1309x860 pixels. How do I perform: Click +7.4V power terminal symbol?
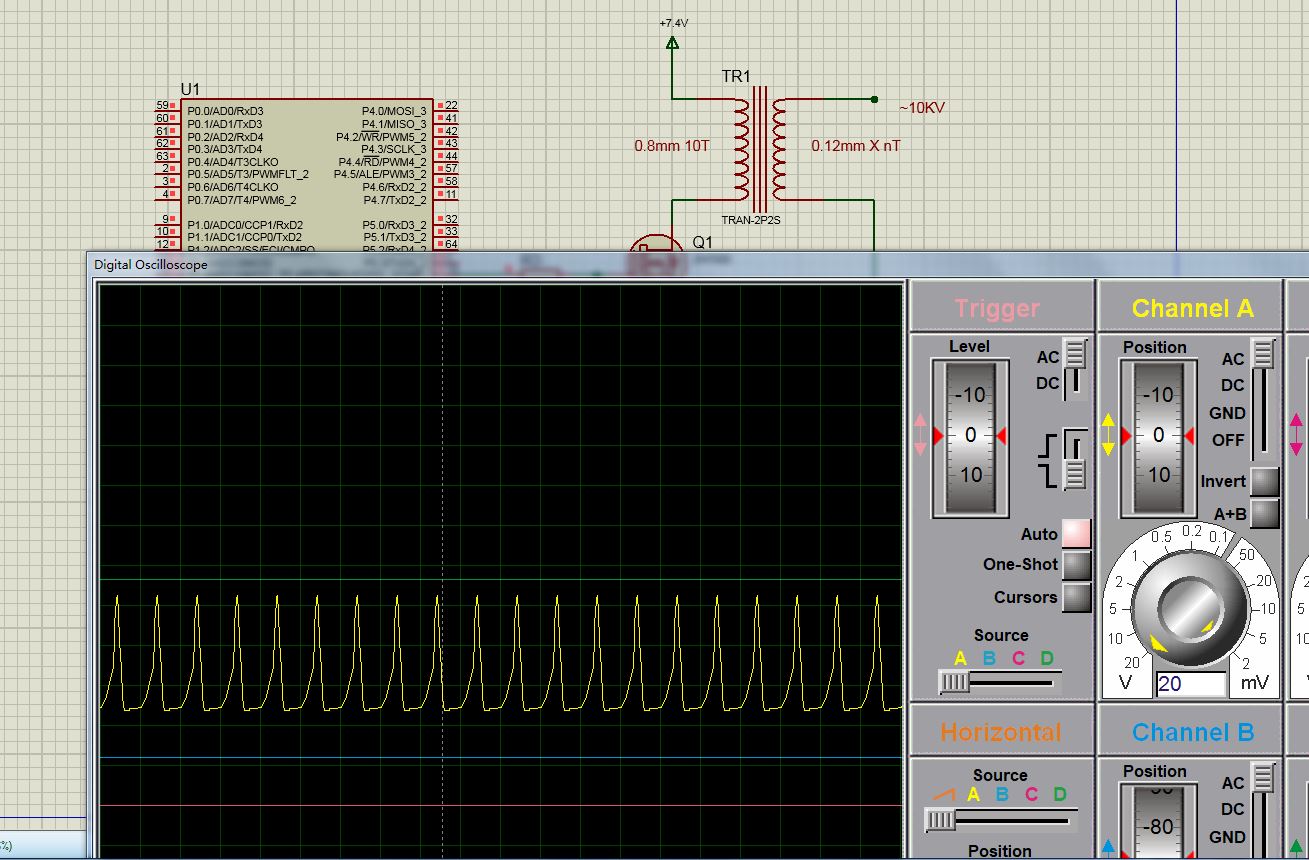coord(672,43)
